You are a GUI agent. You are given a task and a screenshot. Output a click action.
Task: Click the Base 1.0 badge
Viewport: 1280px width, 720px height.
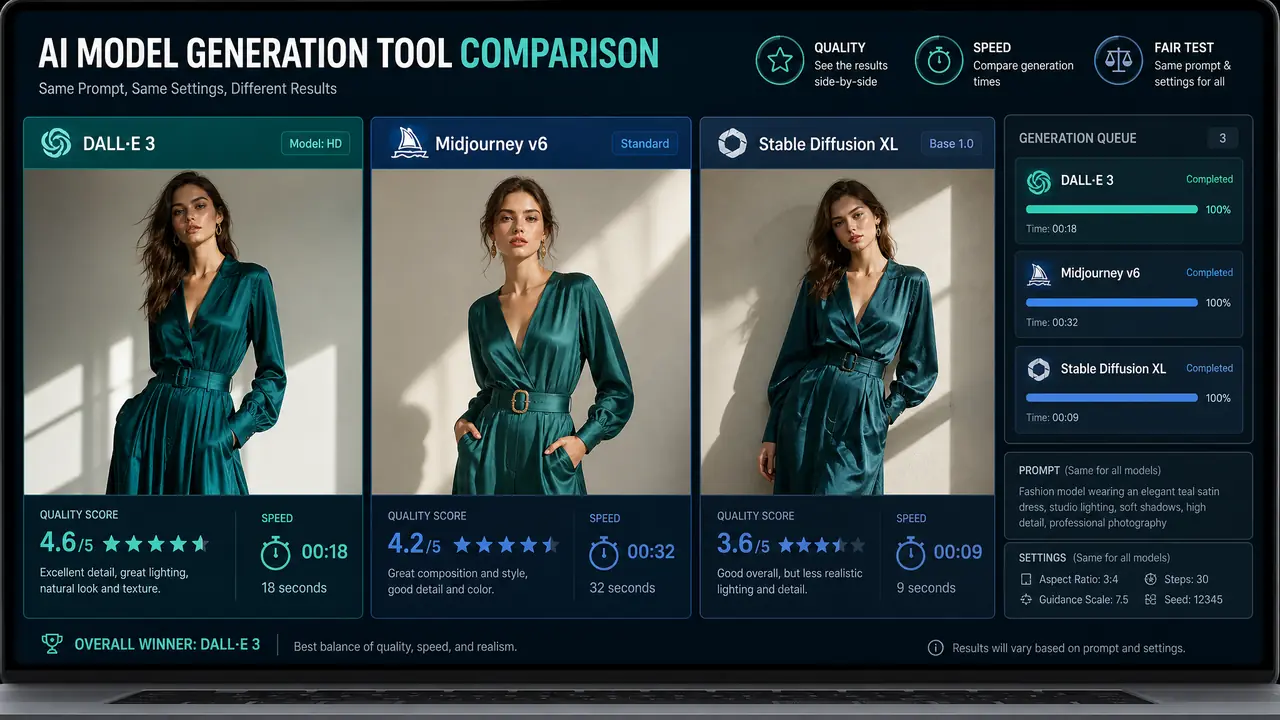951,143
